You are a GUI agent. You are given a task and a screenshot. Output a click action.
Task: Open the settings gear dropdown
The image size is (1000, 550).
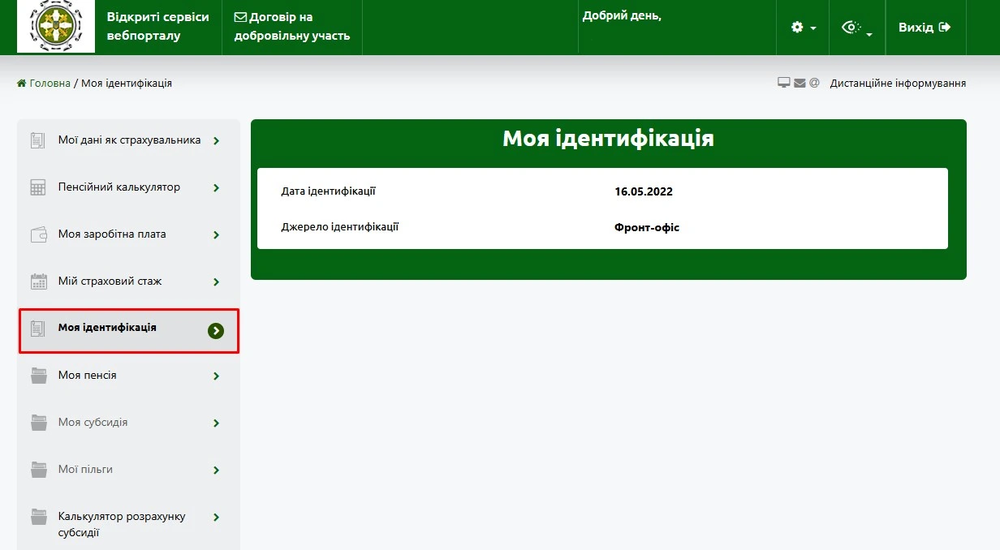tap(803, 28)
